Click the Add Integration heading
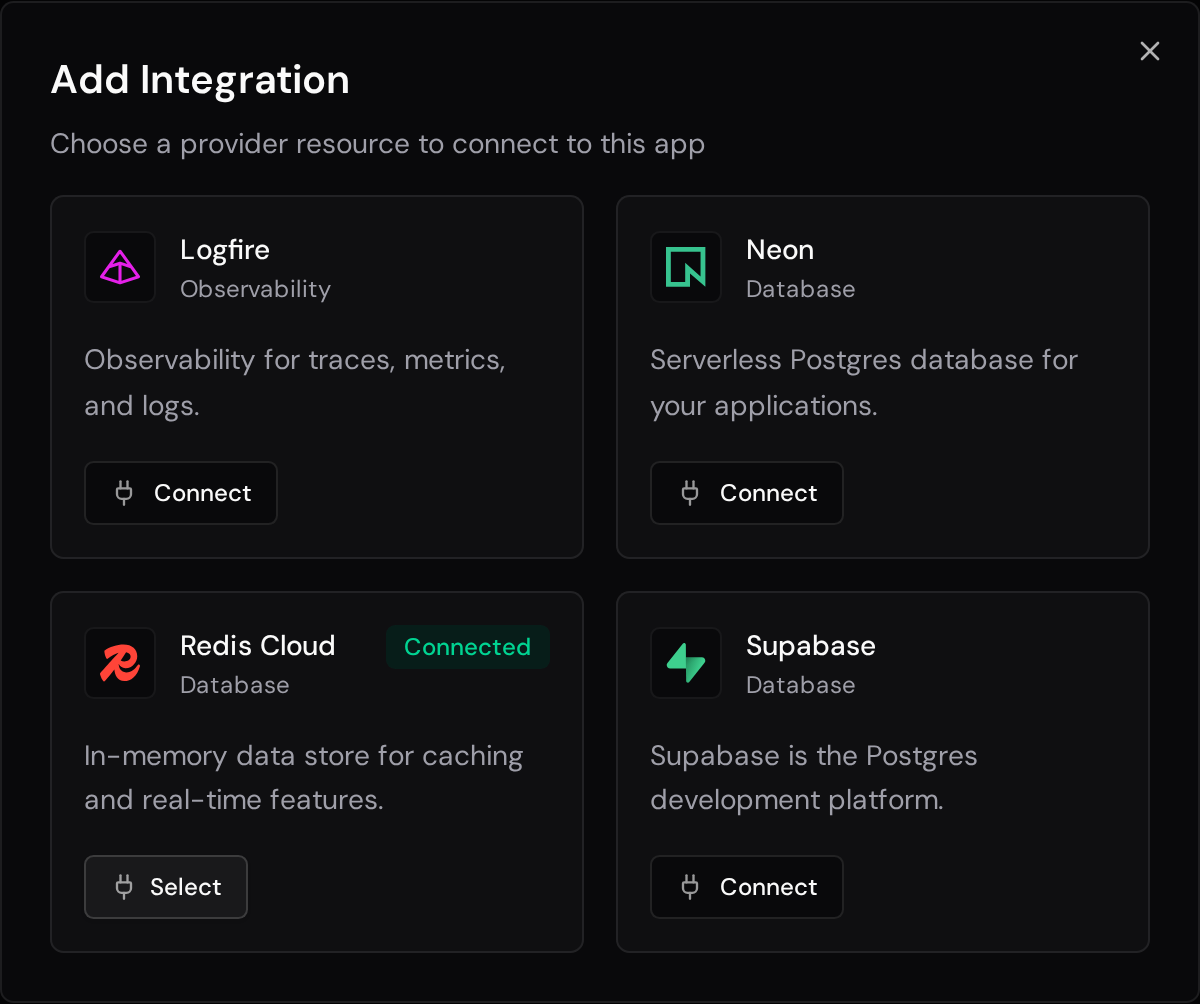The image size is (1200, 1004). pos(200,80)
